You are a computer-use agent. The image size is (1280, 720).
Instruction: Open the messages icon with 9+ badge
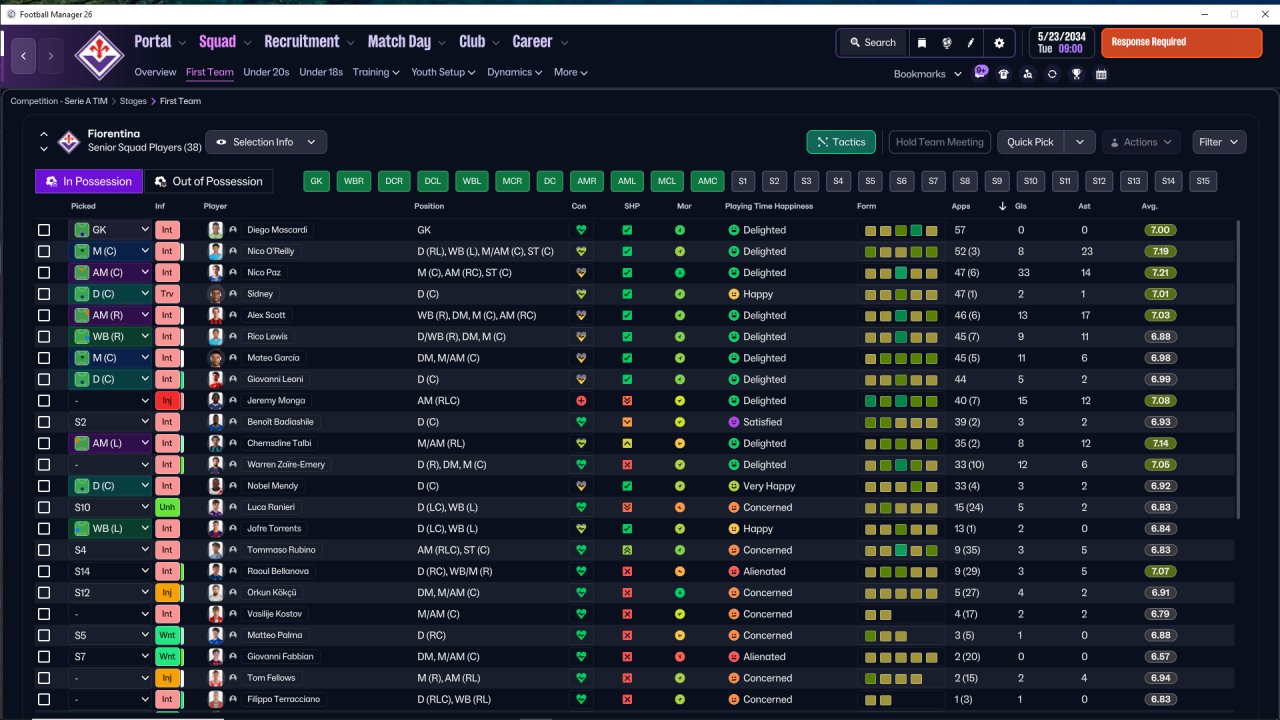tap(981, 73)
